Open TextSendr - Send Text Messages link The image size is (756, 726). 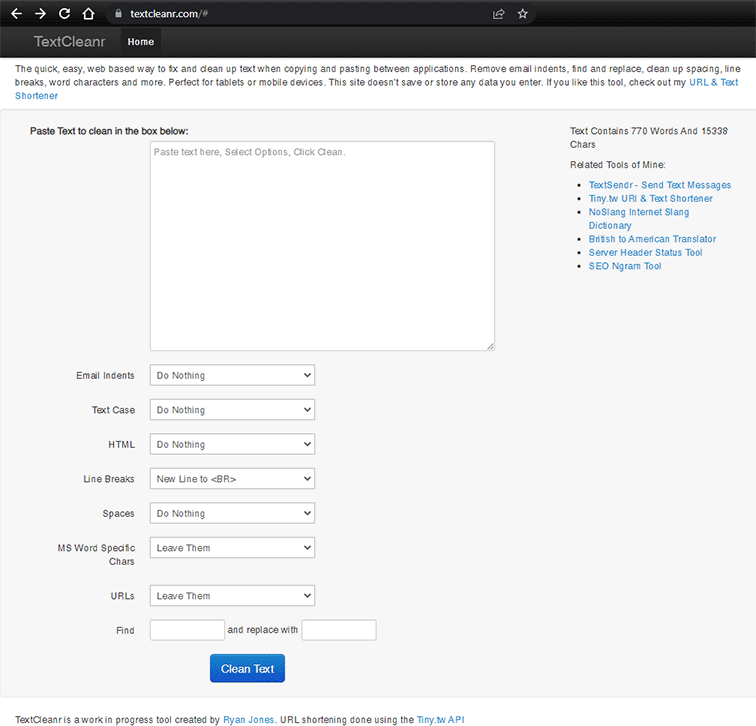[x=660, y=185]
